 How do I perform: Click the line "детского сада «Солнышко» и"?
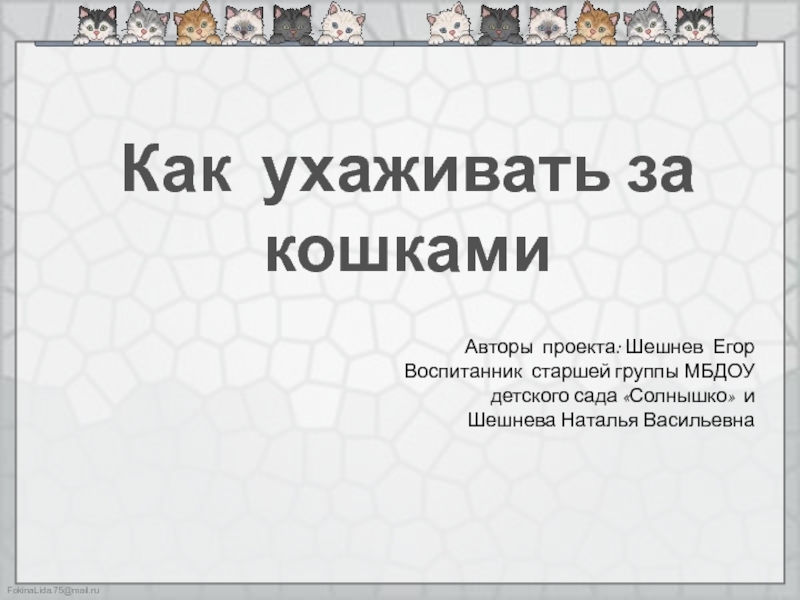click(x=622, y=396)
